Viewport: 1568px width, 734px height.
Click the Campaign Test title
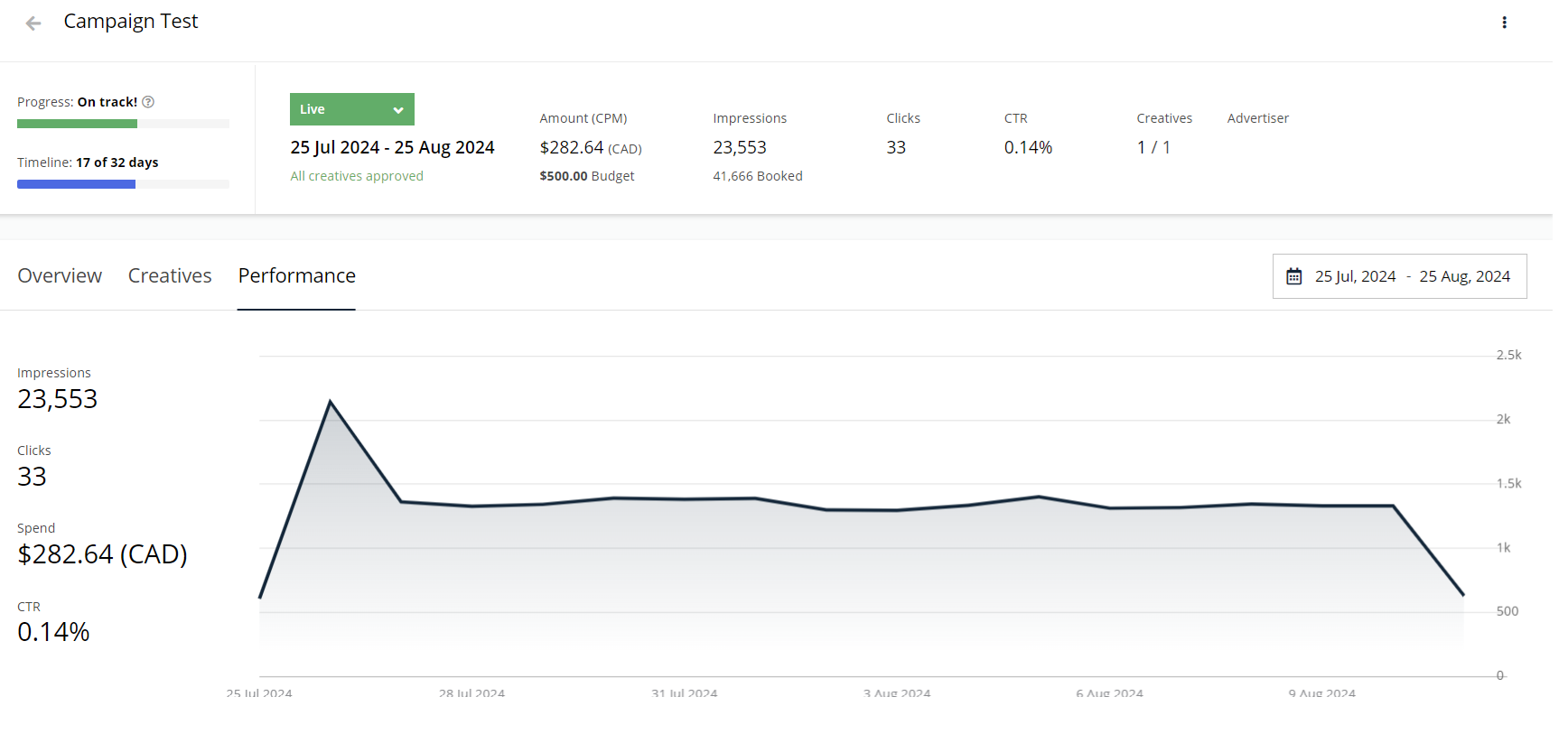[x=132, y=22]
